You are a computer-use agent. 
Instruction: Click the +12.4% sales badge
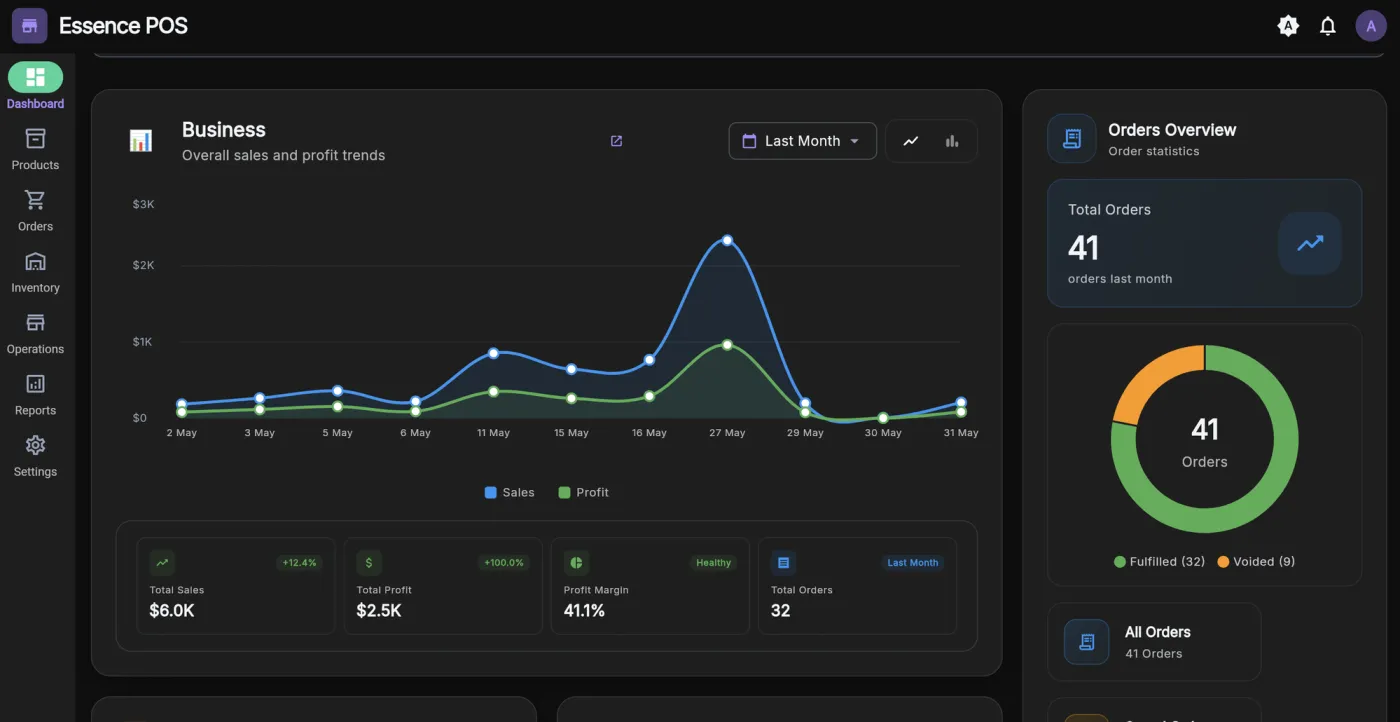299,563
